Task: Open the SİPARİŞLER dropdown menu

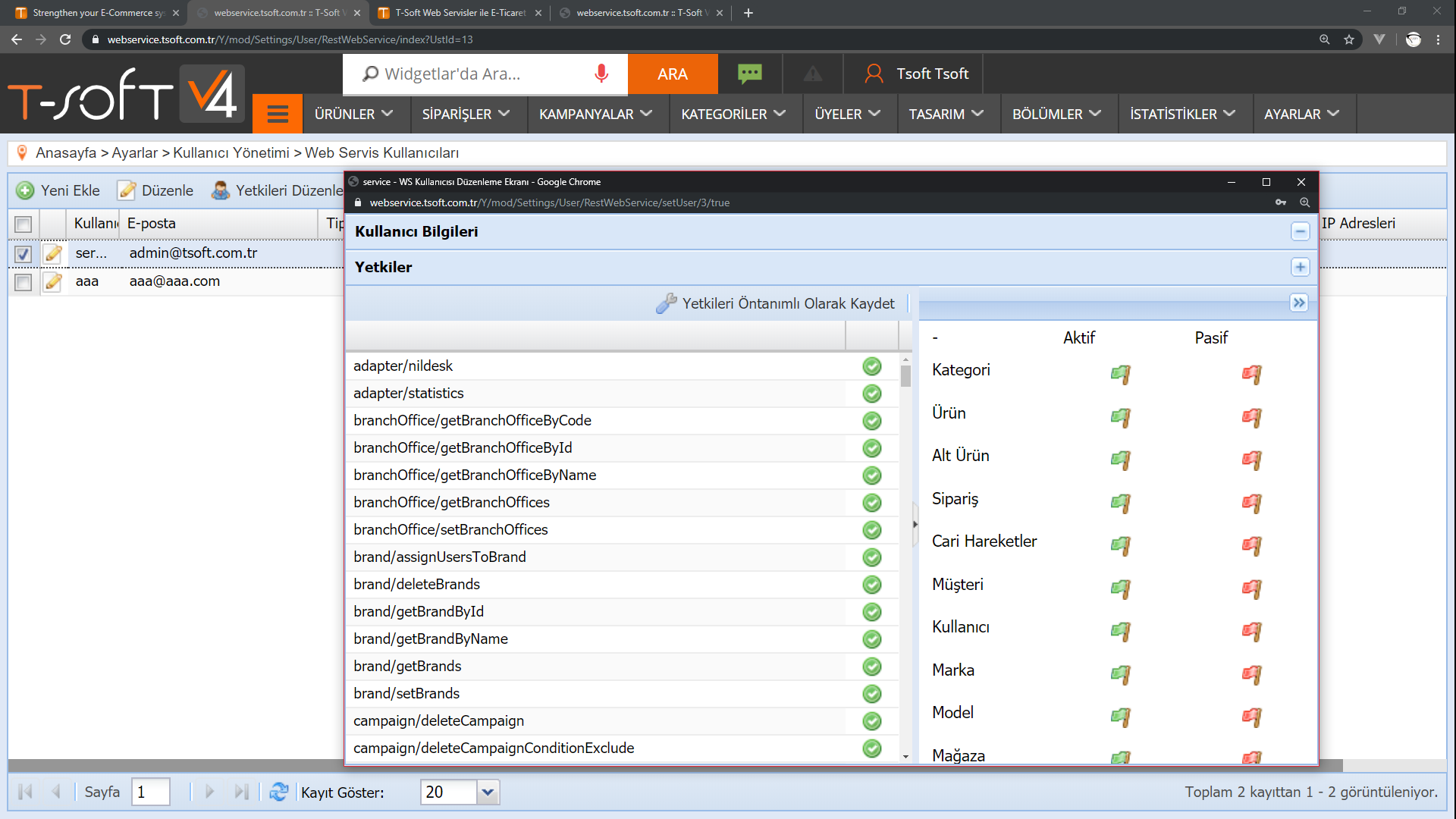Action: tap(466, 114)
